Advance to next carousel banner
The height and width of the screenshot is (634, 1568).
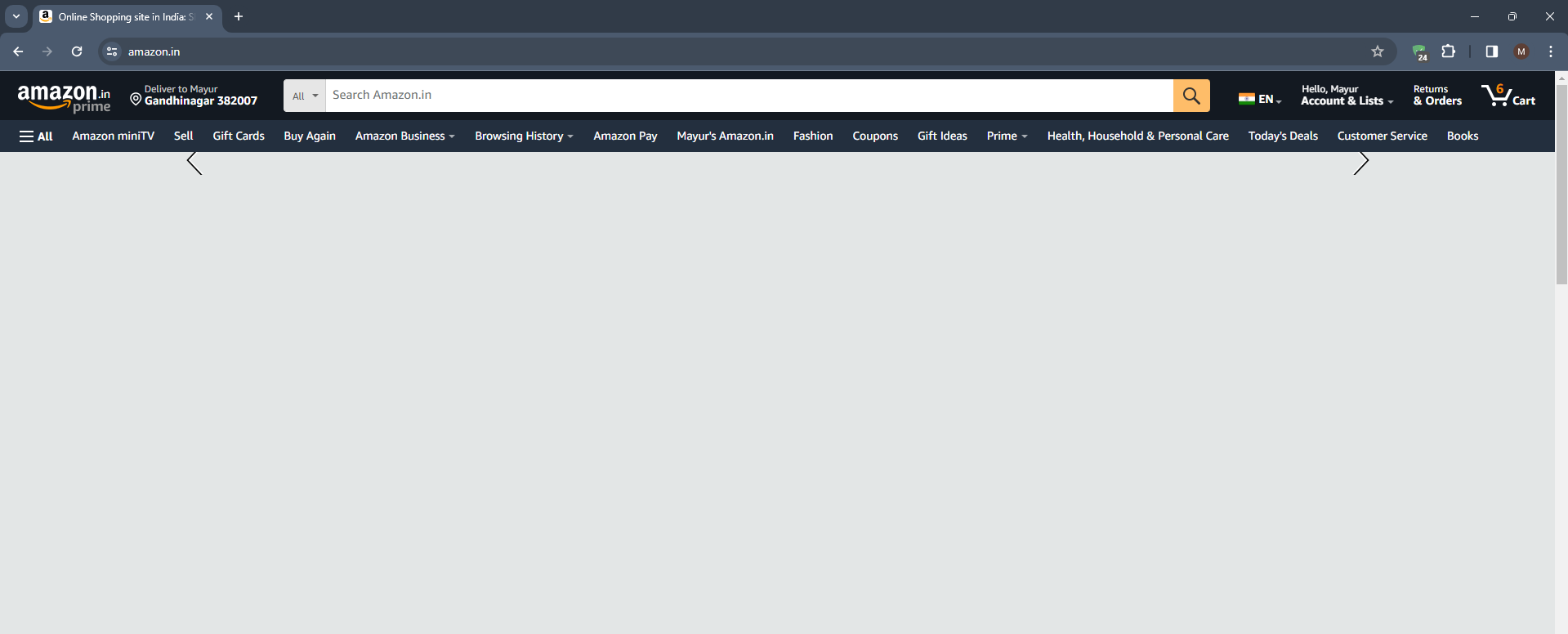pyautogui.click(x=1360, y=163)
